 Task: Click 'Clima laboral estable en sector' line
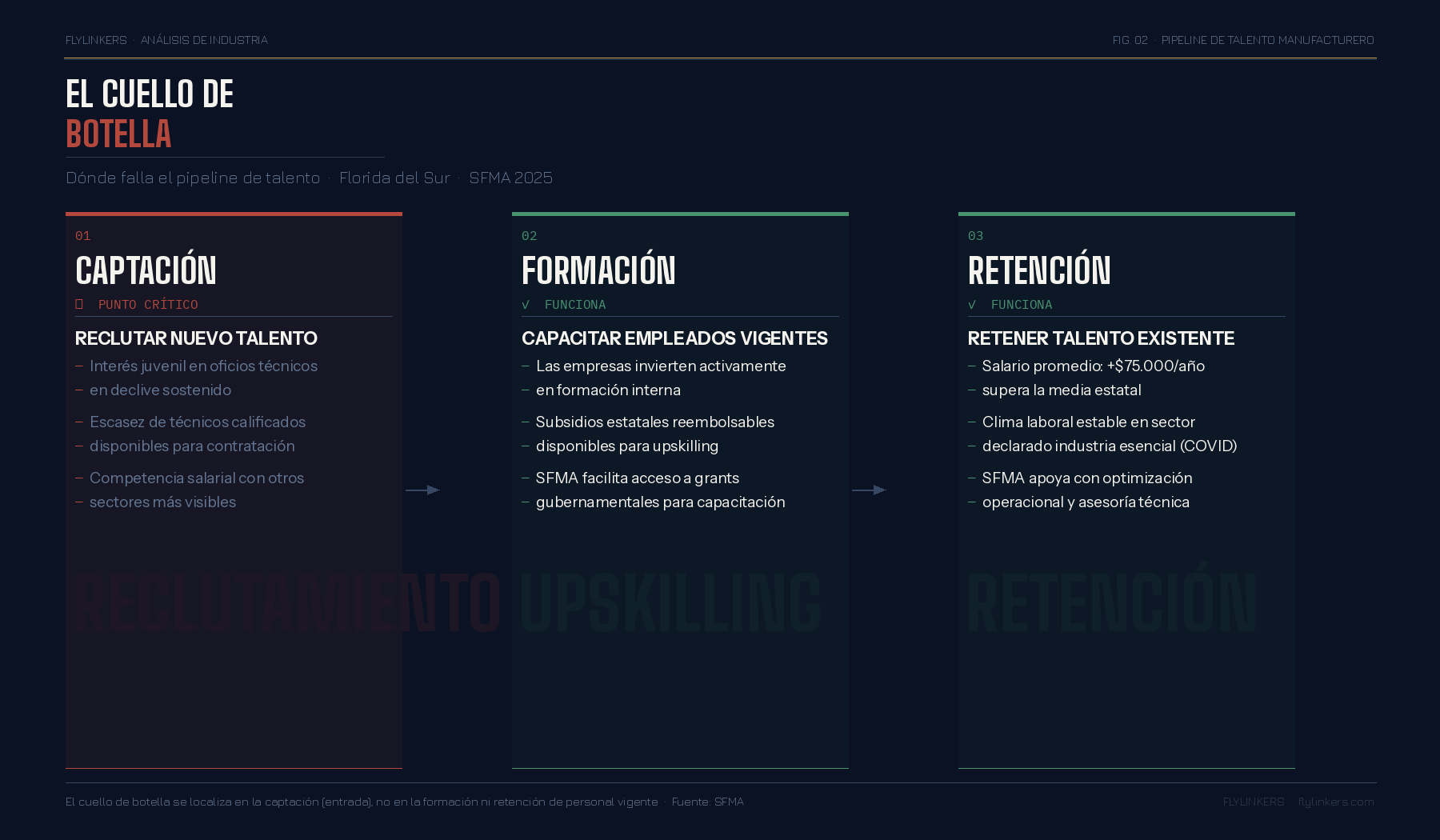click(1089, 422)
